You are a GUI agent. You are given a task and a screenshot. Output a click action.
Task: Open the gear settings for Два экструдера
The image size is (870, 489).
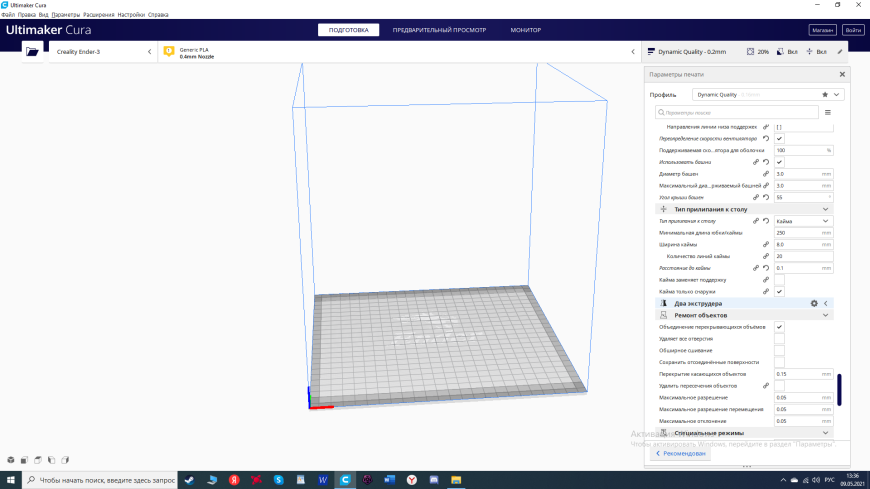[814, 304]
